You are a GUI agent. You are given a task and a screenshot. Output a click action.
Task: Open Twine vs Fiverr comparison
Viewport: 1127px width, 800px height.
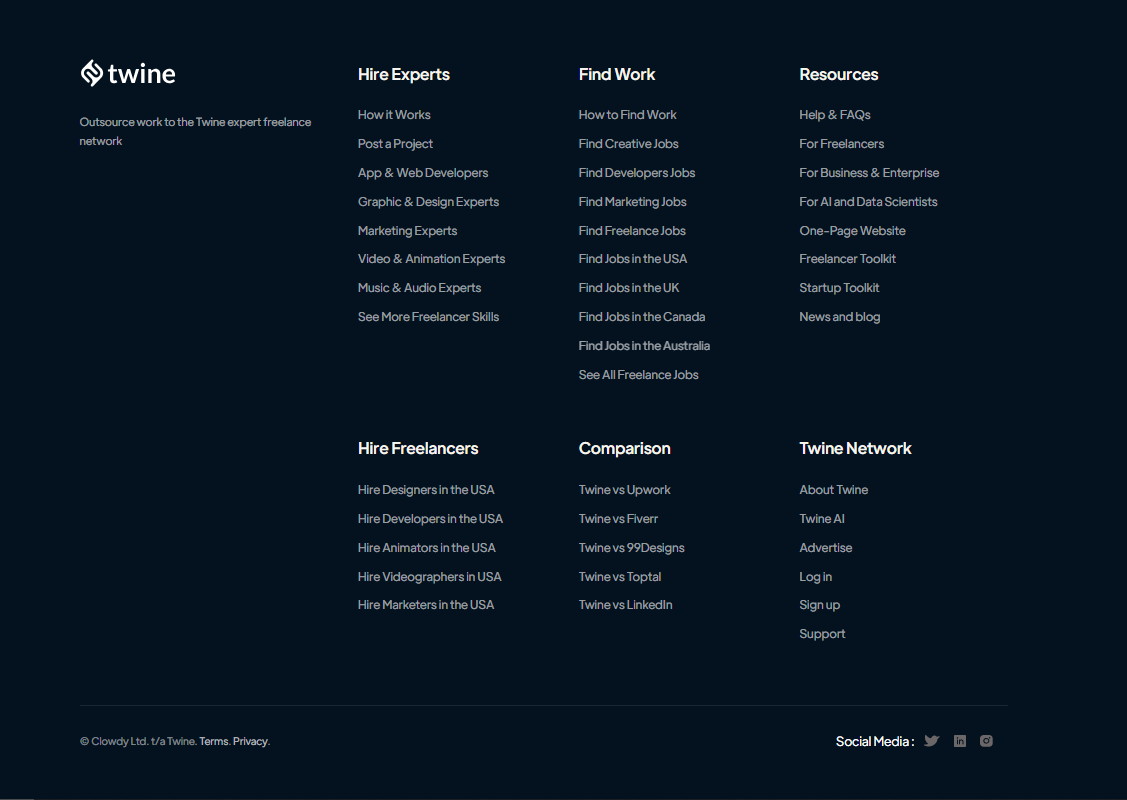[x=618, y=519]
